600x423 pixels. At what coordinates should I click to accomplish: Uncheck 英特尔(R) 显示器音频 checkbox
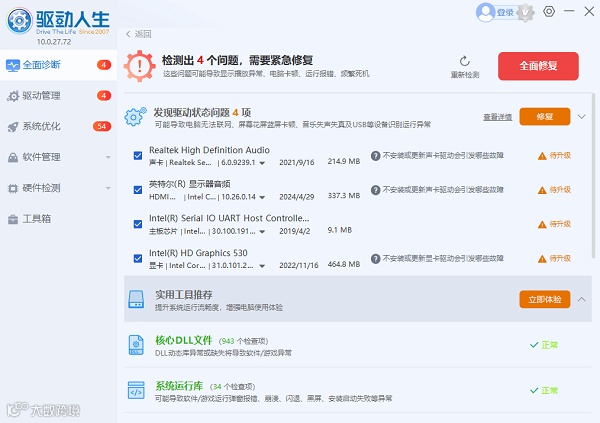pyautogui.click(x=138, y=190)
